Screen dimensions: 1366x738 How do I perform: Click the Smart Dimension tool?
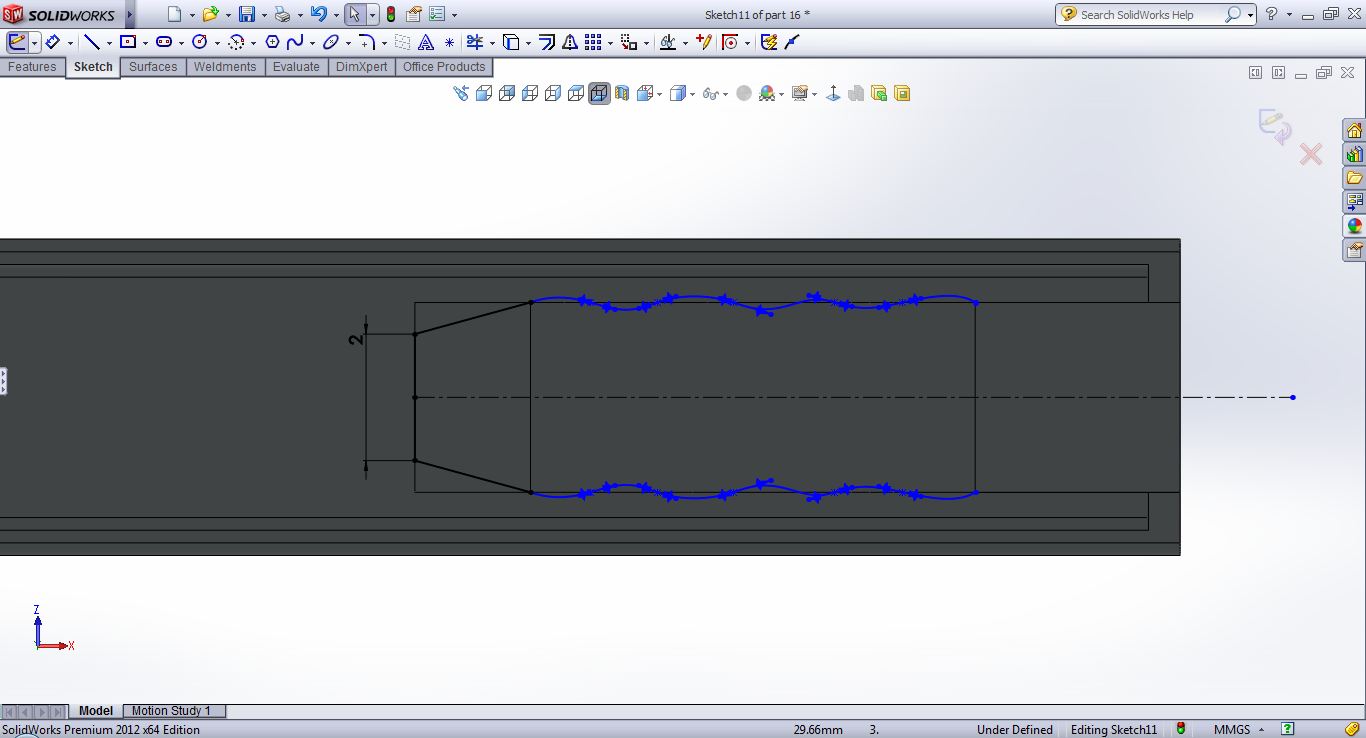(52, 42)
